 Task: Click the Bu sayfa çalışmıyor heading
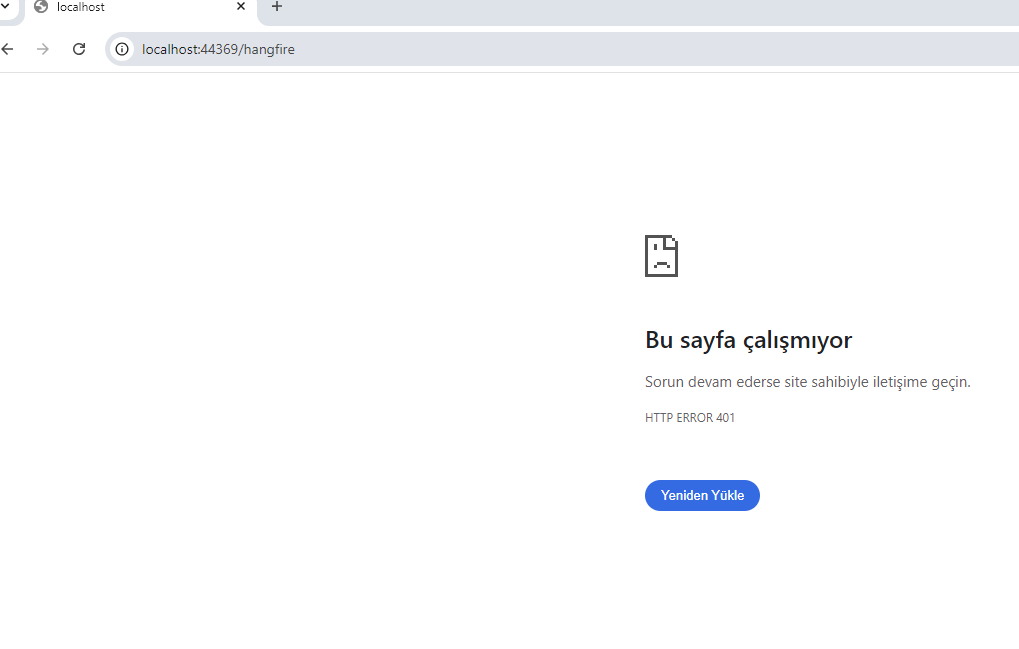point(748,340)
